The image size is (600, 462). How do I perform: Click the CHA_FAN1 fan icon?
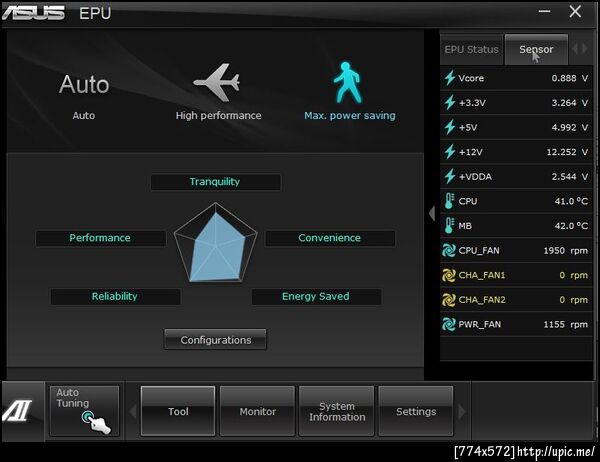[449, 275]
